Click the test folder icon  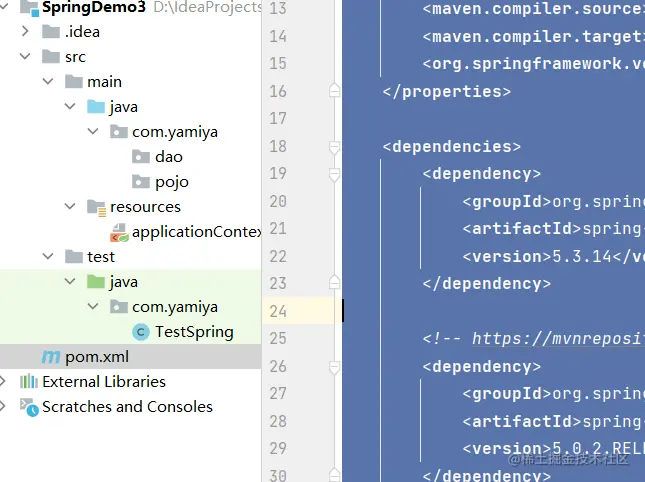click(x=74, y=257)
